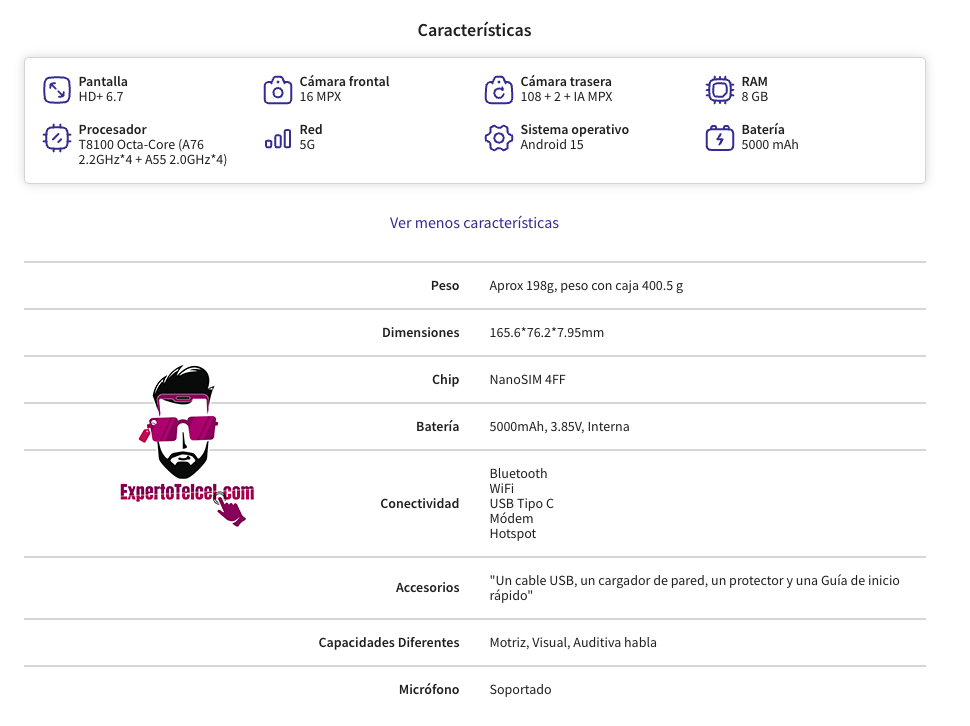Screen dimensions: 970x726
Task: Select the Peso row label
Action: [x=445, y=286]
